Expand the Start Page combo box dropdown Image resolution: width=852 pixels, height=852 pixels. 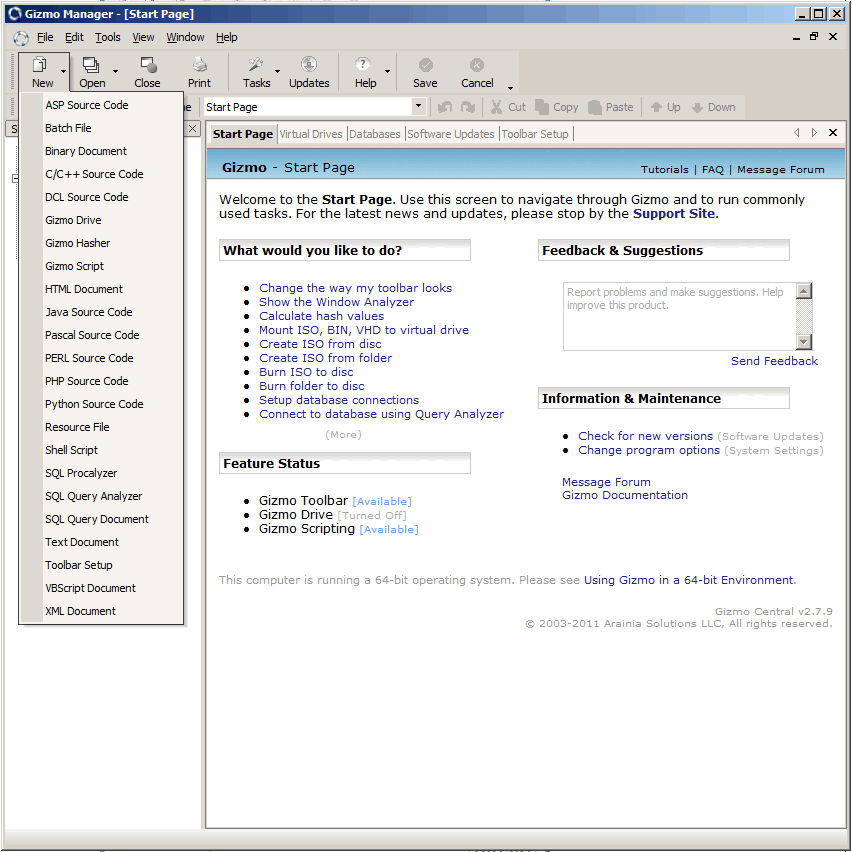pyautogui.click(x=418, y=106)
